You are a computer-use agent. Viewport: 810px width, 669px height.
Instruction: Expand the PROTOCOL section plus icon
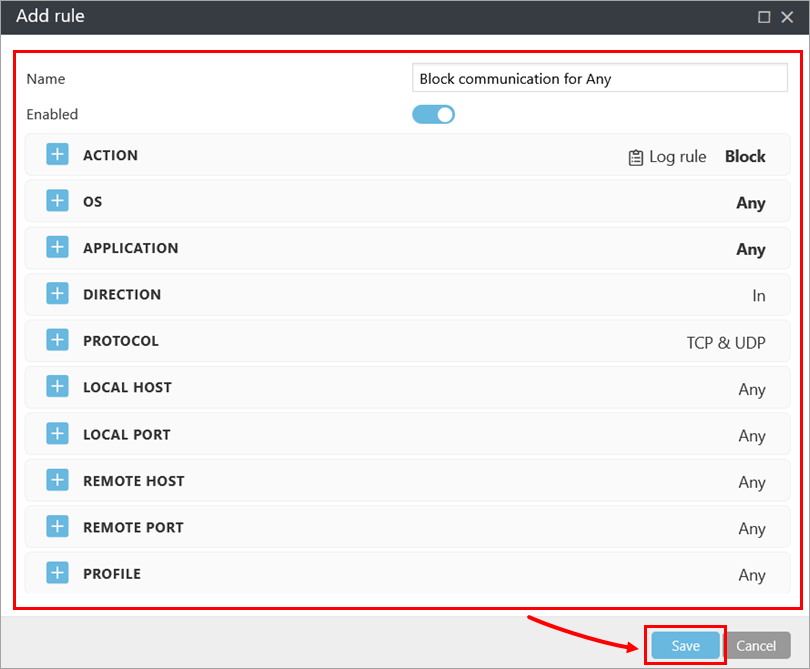coord(58,340)
